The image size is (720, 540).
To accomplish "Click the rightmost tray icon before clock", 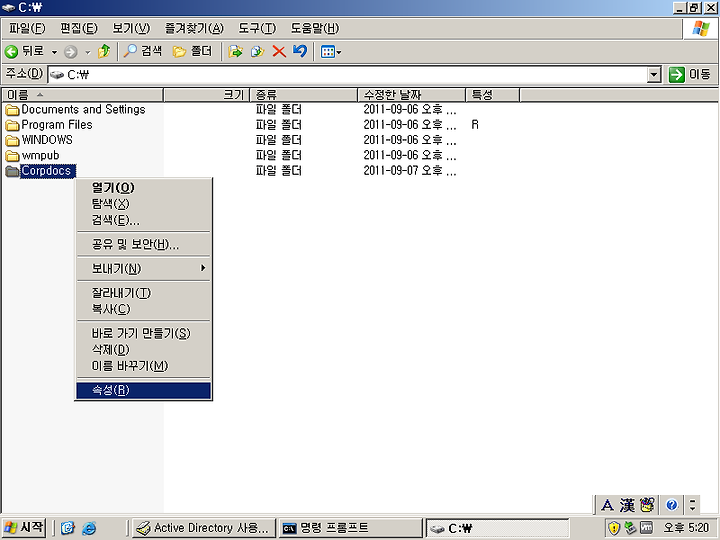I will pyautogui.click(x=646, y=528).
